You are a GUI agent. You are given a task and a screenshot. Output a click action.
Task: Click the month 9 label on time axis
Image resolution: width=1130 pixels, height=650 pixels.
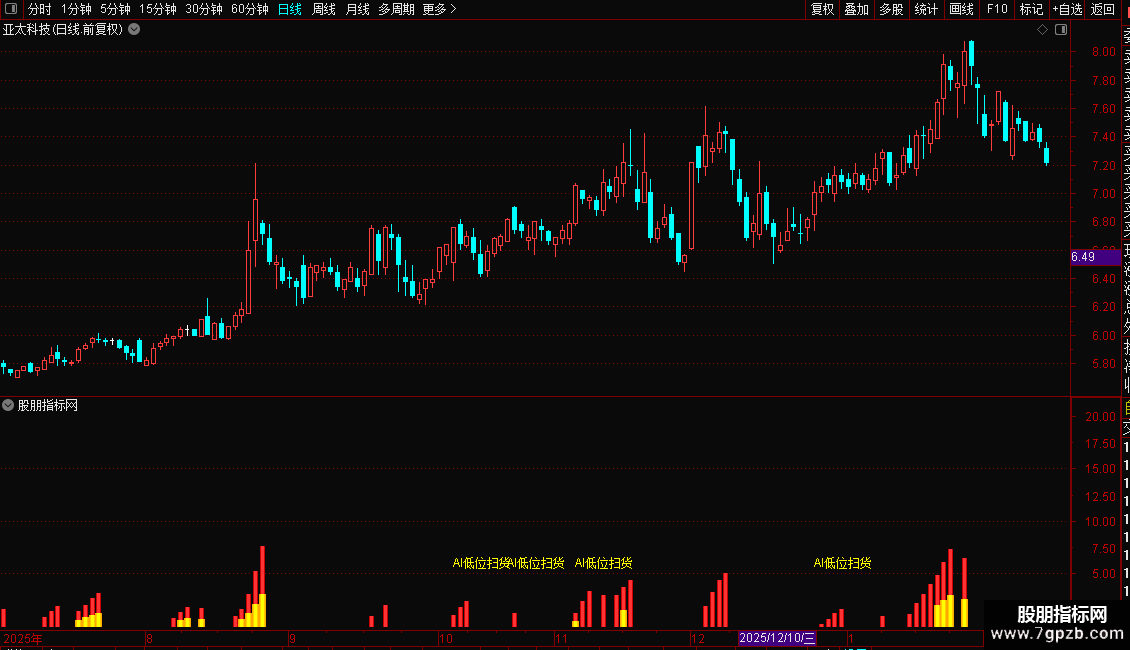(x=292, y=638)
